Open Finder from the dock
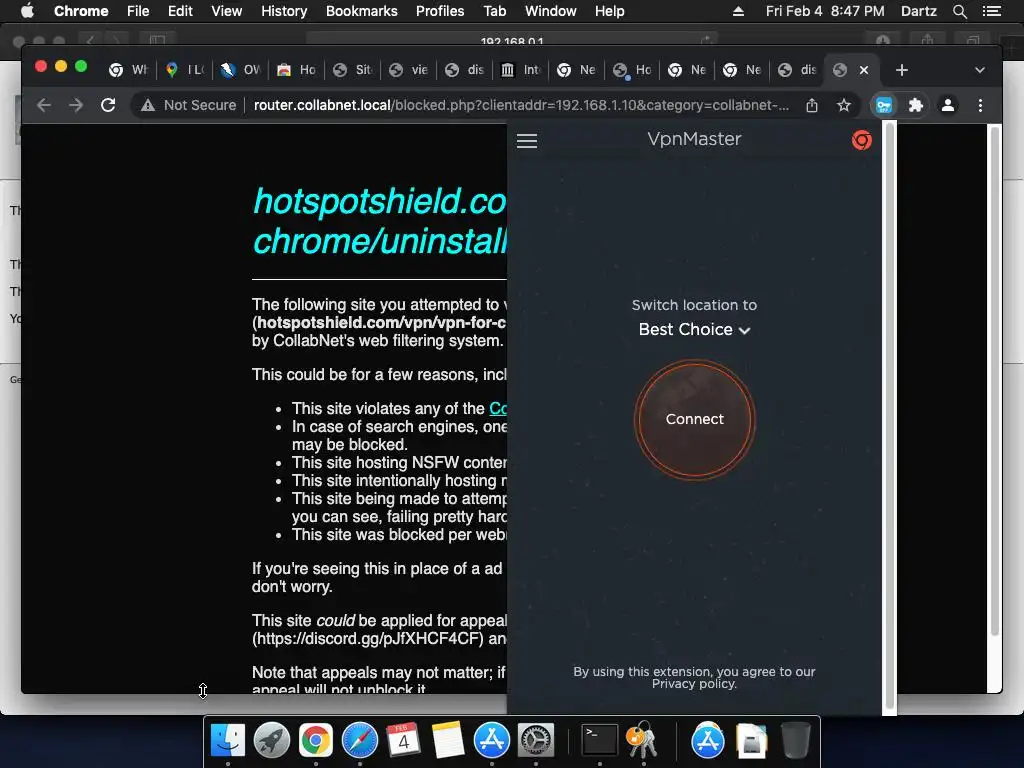 (228, 741)
